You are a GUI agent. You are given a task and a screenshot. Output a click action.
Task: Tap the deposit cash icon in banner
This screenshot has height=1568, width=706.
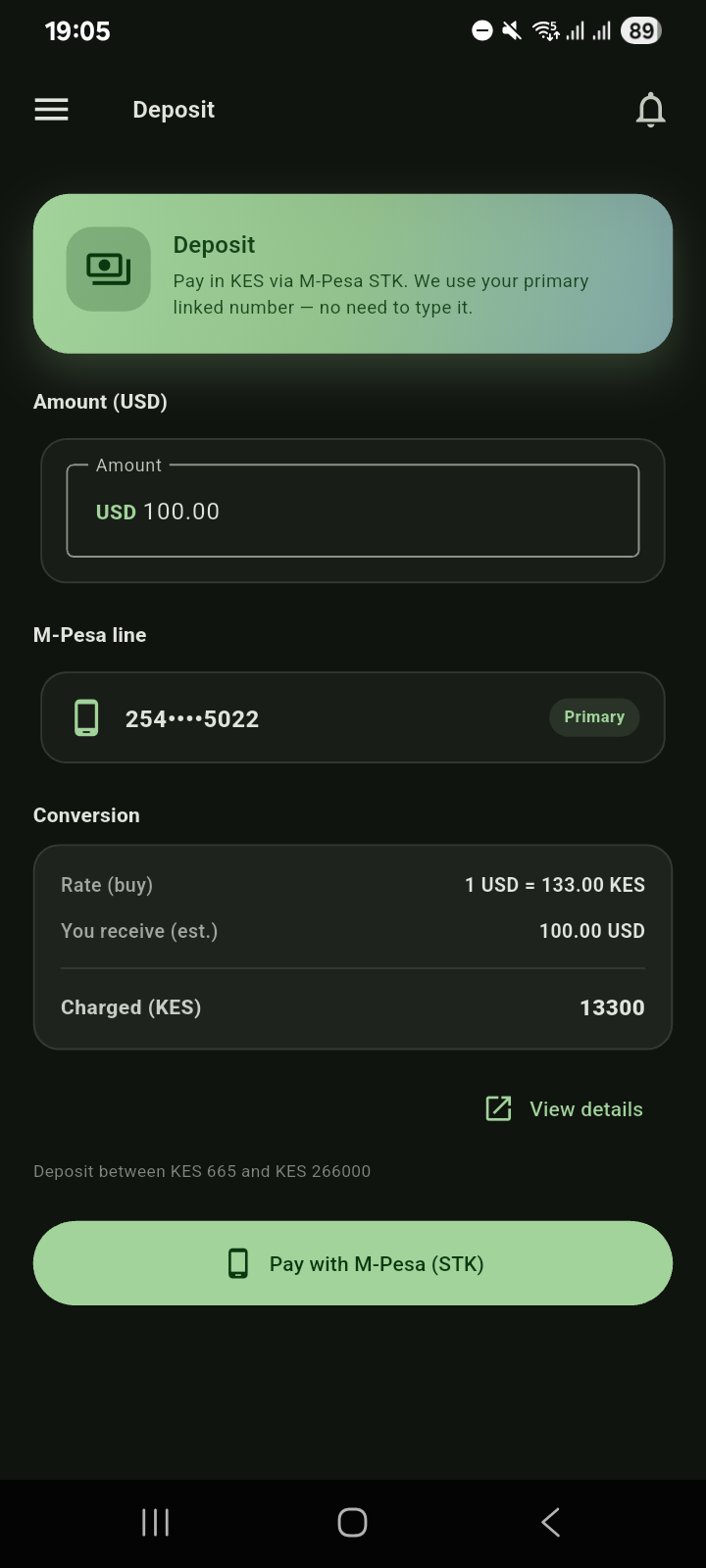108,269
